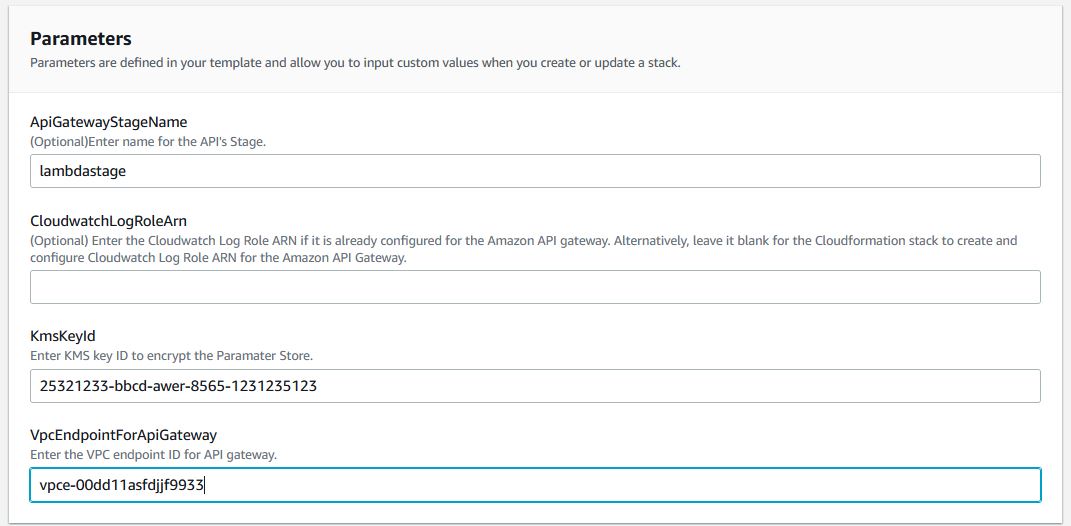Image resolution: width=1071 pixels, height=526 pixels.
Task: Click the KmsKeyId field label
Action: [x=62, y=337]
